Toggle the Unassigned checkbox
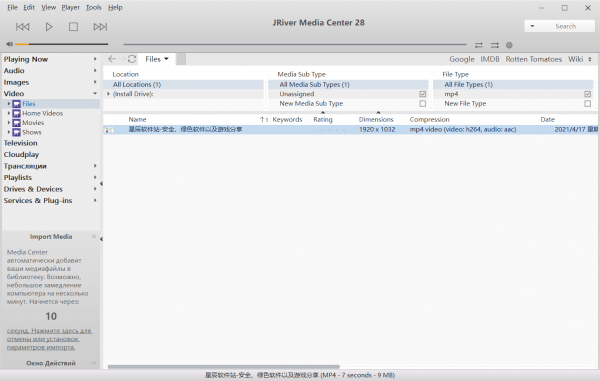 [422, 94]
